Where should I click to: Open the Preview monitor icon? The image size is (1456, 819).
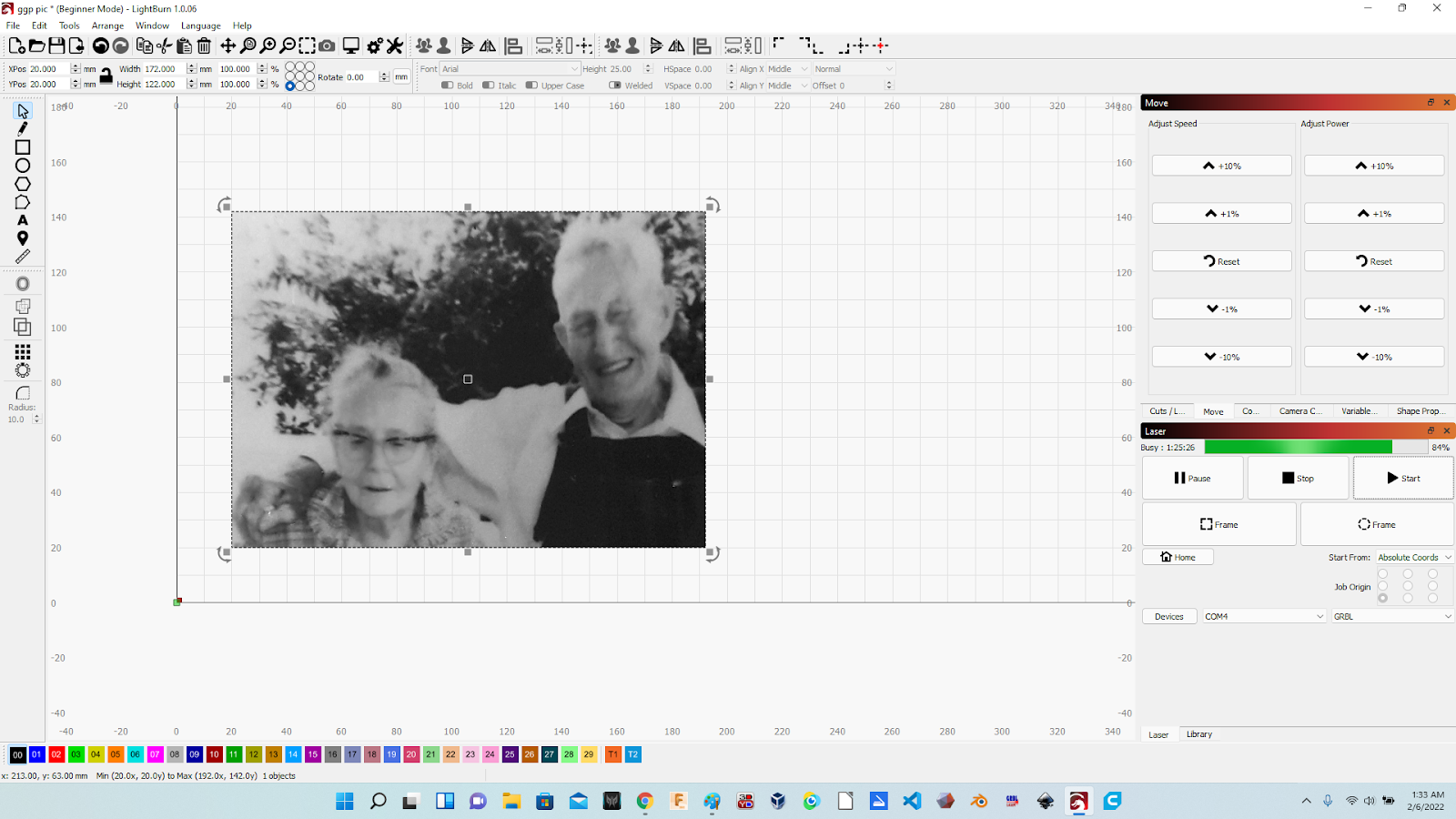coord(350,45)
